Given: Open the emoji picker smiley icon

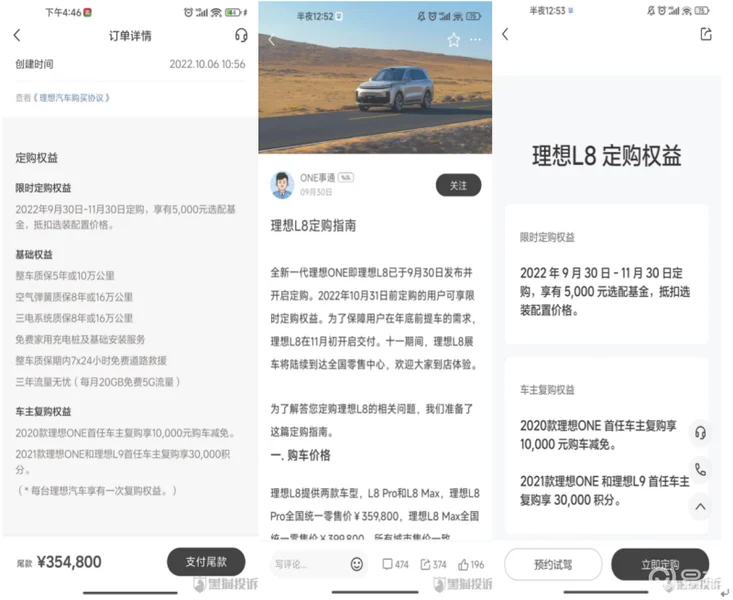Looking at the screenshot, I should point(357,564).
